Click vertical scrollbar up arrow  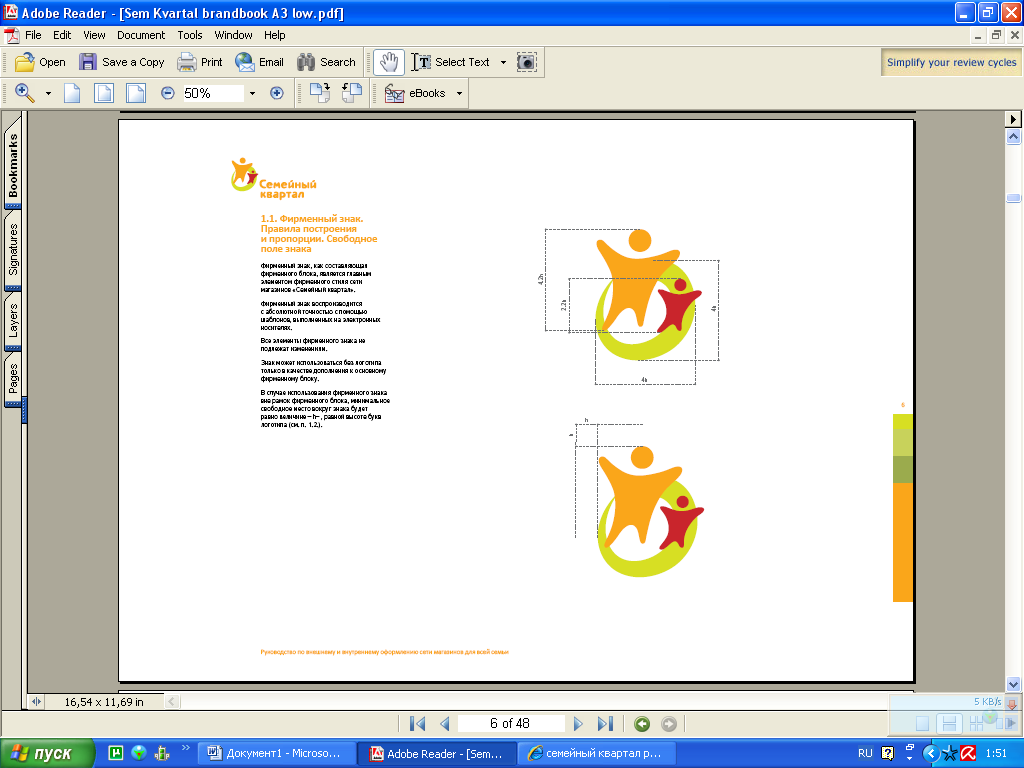[x=1013, y=136]
